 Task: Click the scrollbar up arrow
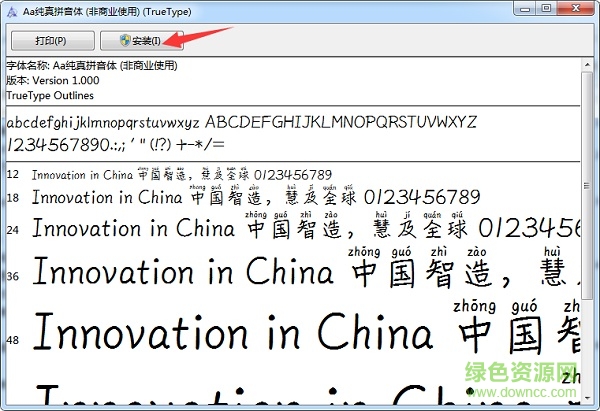click(587, 64)
